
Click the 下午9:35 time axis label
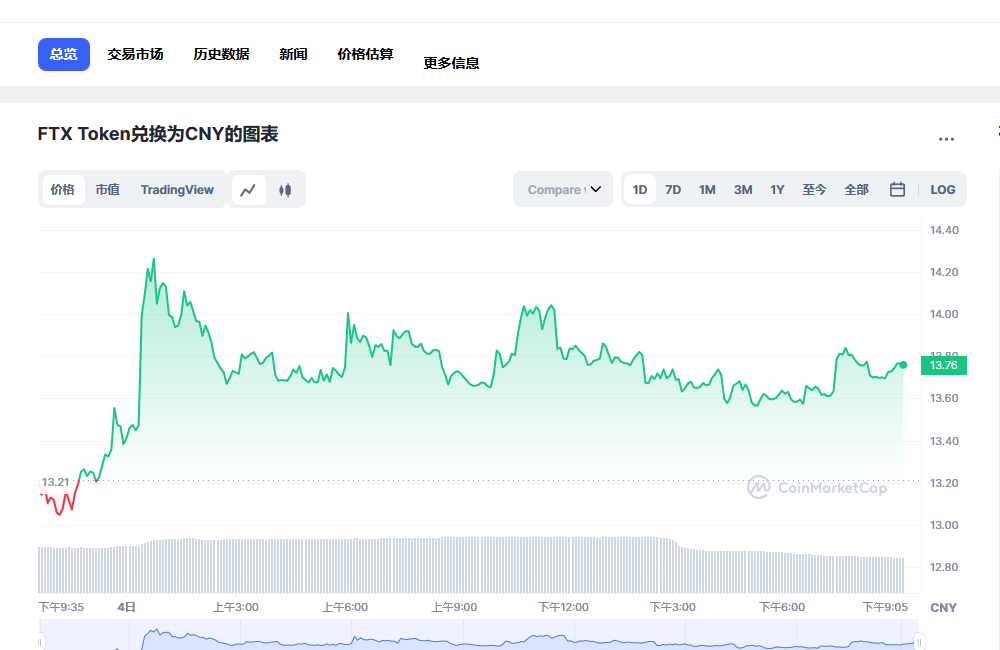click(61, 607)
